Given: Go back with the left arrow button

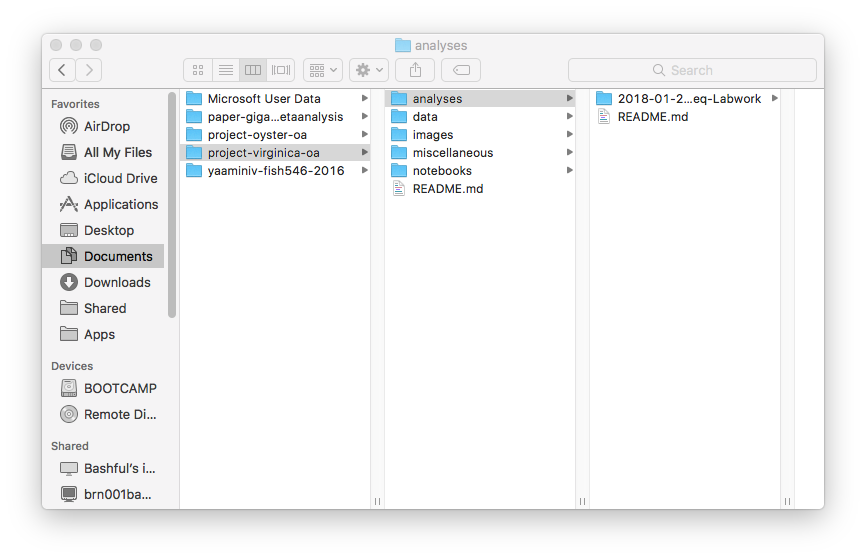Looking at the screenshot, I should 62,70.
